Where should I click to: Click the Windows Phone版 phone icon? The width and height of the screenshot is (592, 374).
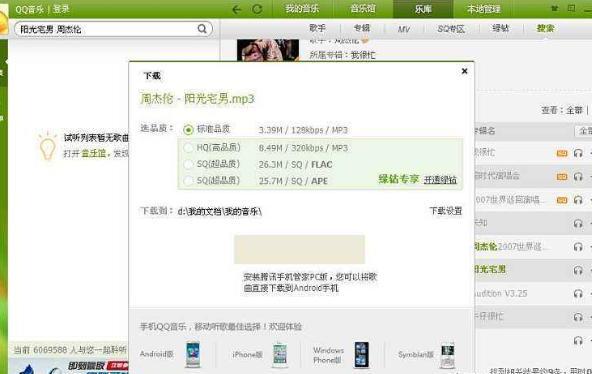361,355
